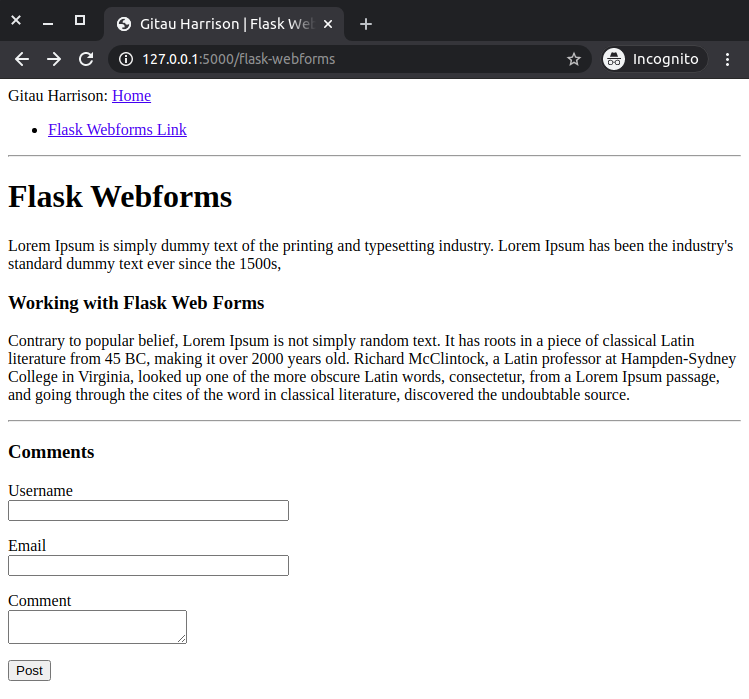Go back with the browser back arrow
Viewport: 749px width, 699px height.
(x=22, y=59)
